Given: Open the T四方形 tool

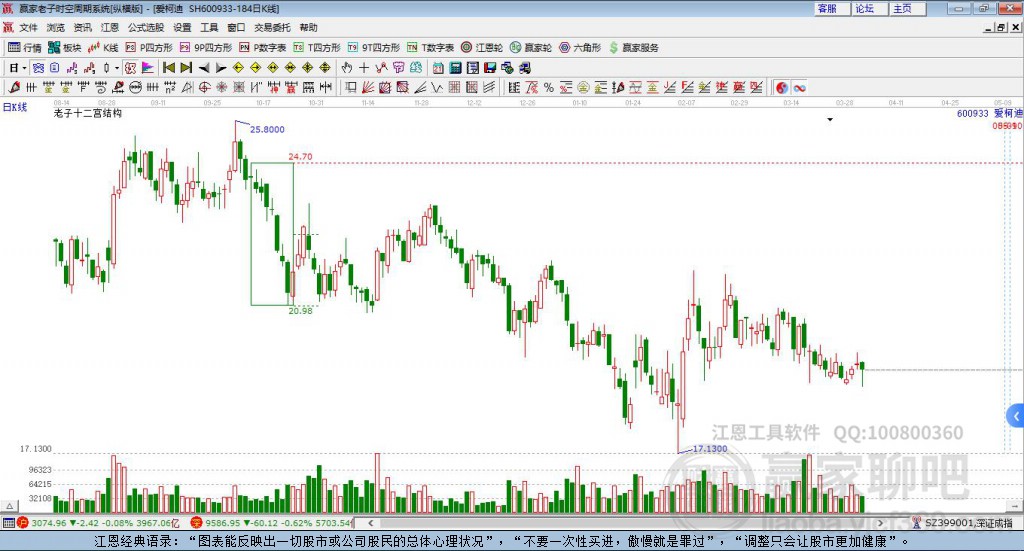Looking at the screenshot, I should pos(317,48).
